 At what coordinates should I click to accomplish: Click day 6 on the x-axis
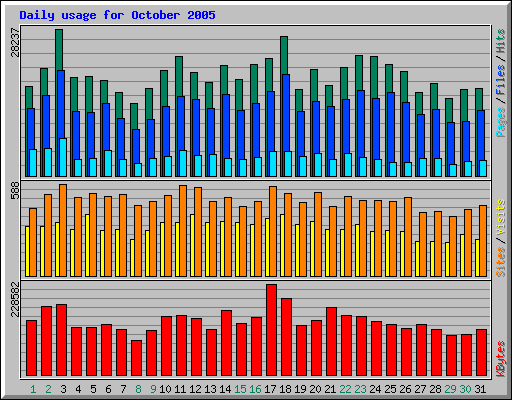(108, 389)
